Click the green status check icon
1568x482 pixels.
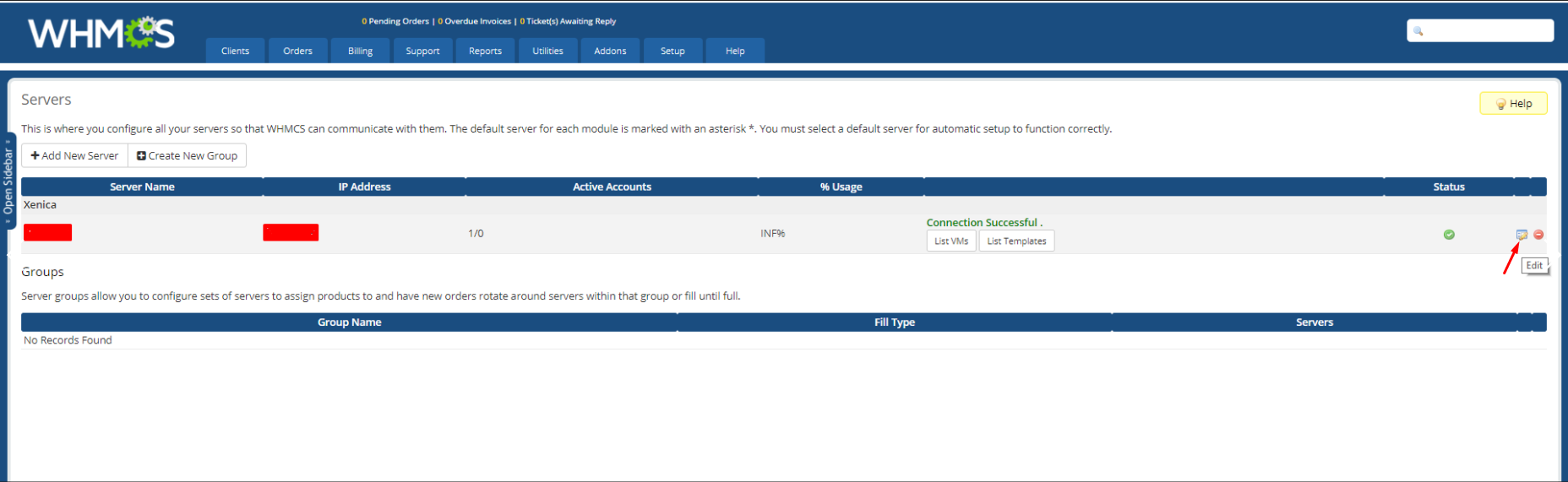coord(1449,235)
